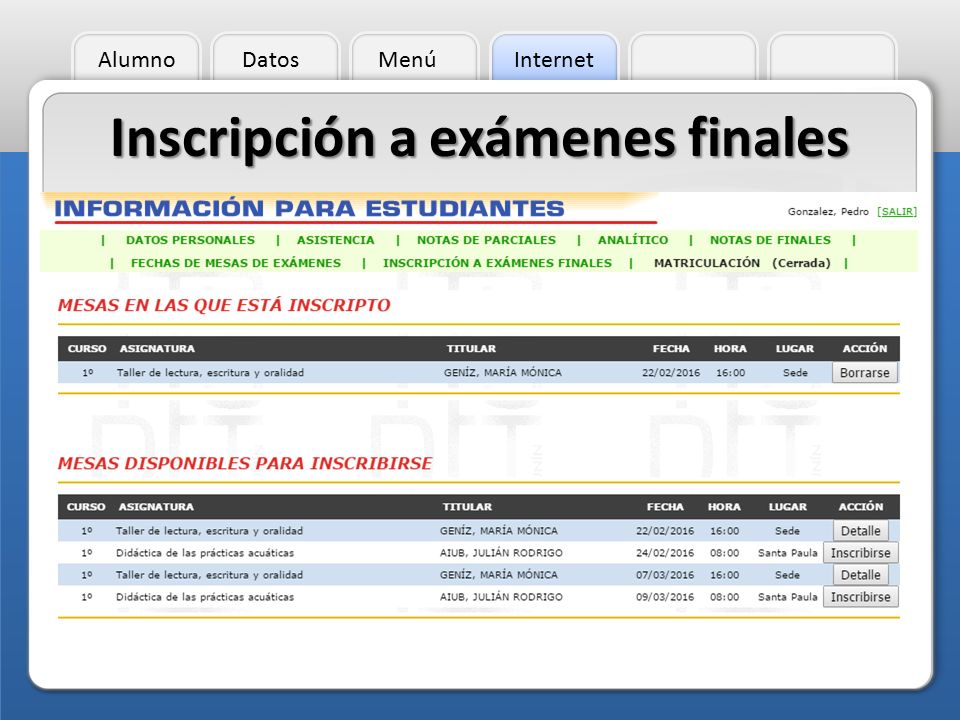Click INFORMACIÓN PARA ESTUDIANTES header
Viewport: 960px width, 720px height.
[309, 208]
